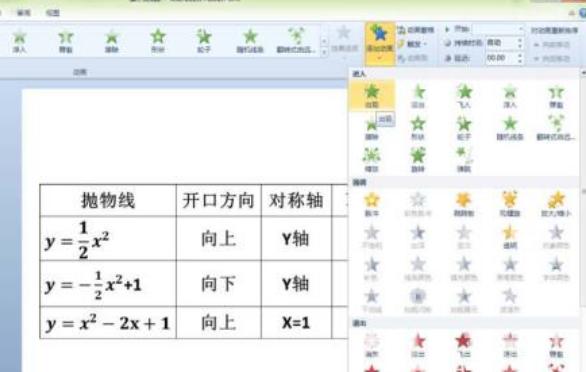Apply 对象颜色 emphasis effect
586x372 pixels.
pyautogui.click(x=556, y=237)
